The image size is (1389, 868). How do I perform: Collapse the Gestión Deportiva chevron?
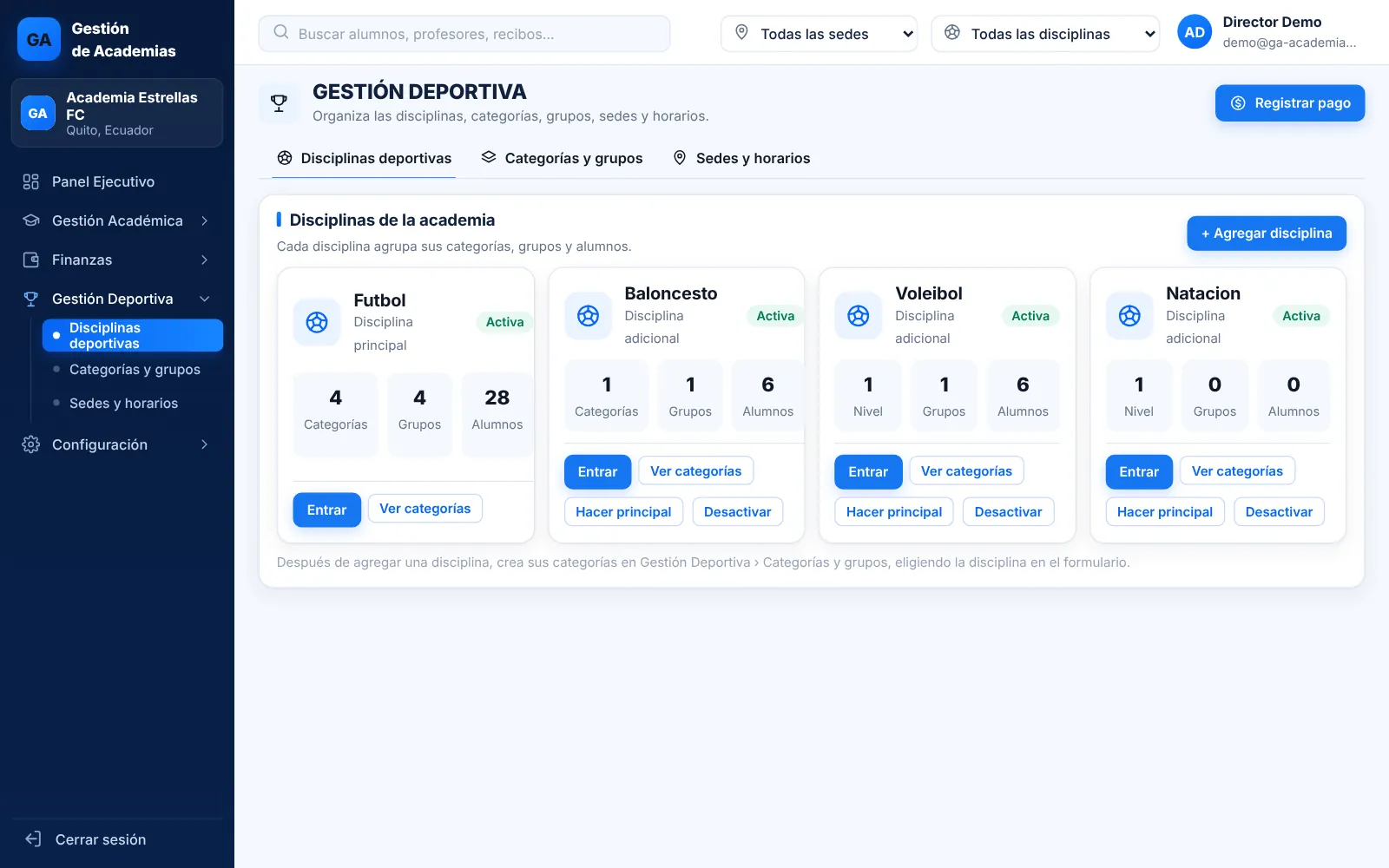coord(205,299)
